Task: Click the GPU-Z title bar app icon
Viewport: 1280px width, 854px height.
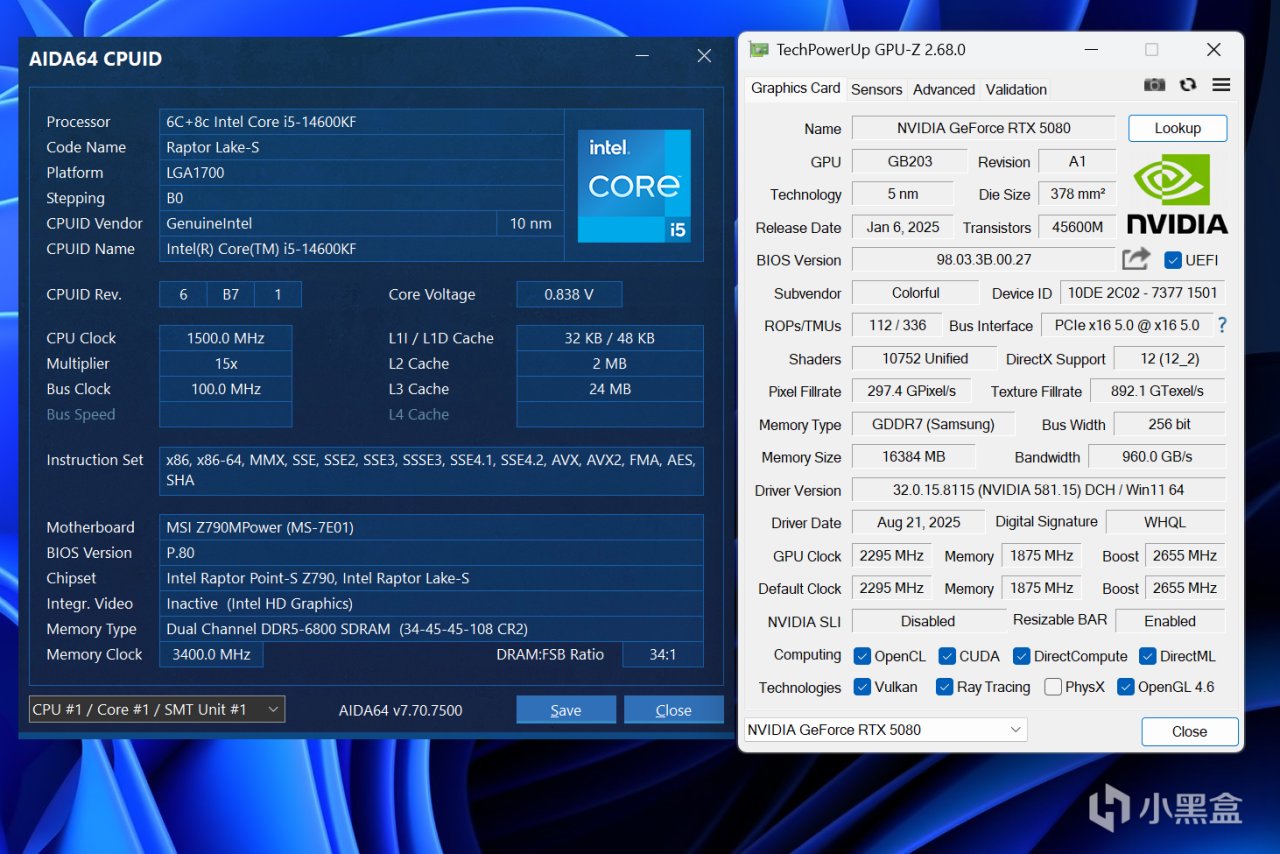Action: (x=759, y=50)
